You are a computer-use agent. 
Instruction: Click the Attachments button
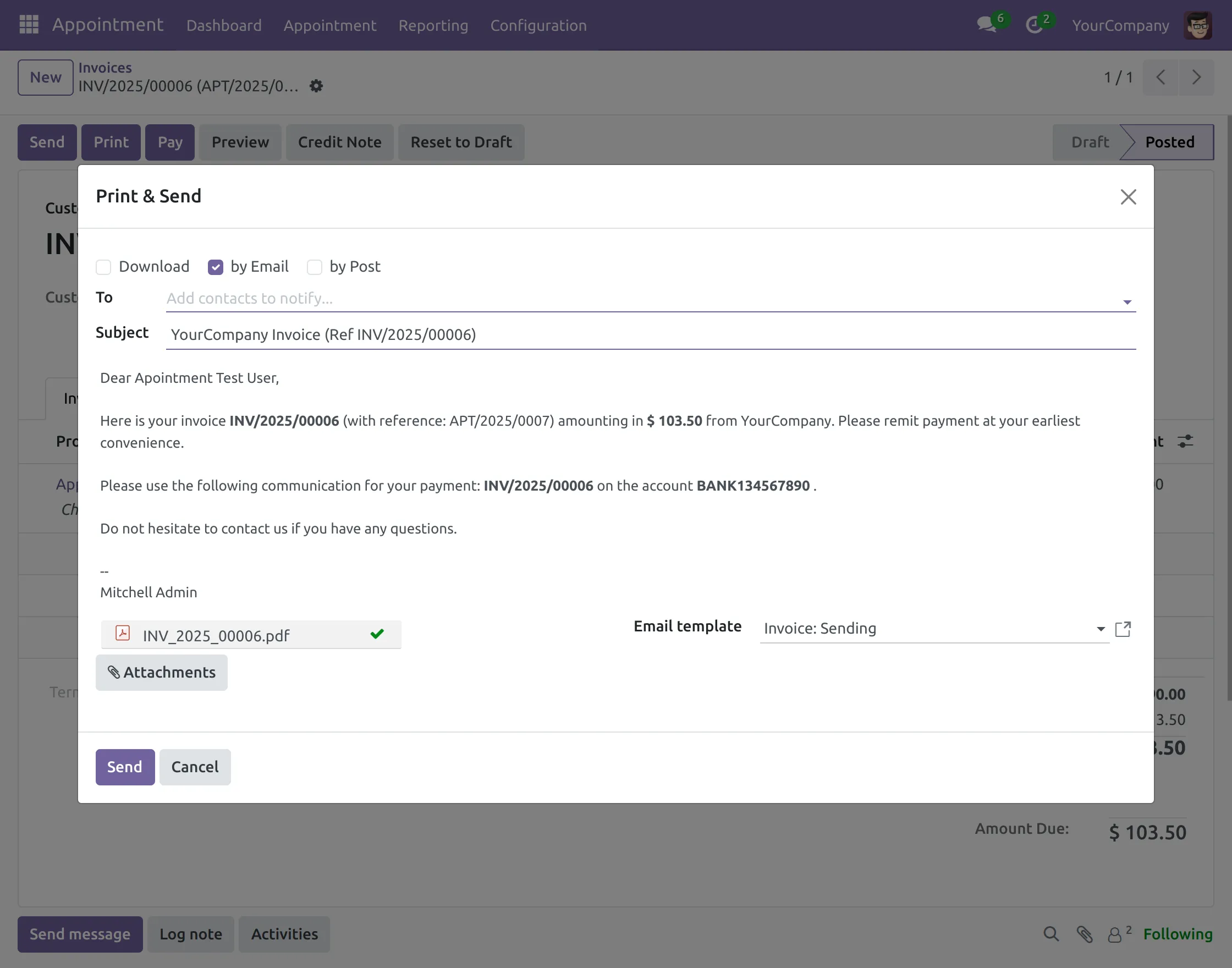[162, 672]
